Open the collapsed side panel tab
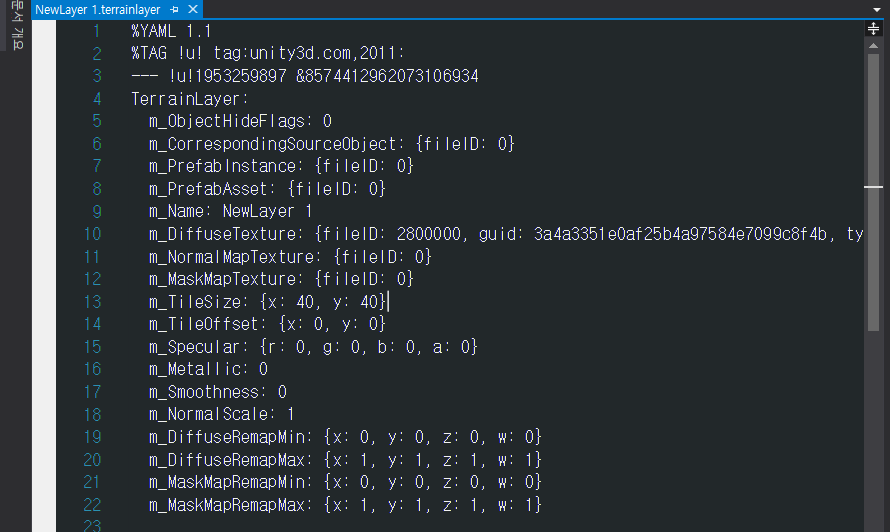890x532 pixels. point(17,26)
